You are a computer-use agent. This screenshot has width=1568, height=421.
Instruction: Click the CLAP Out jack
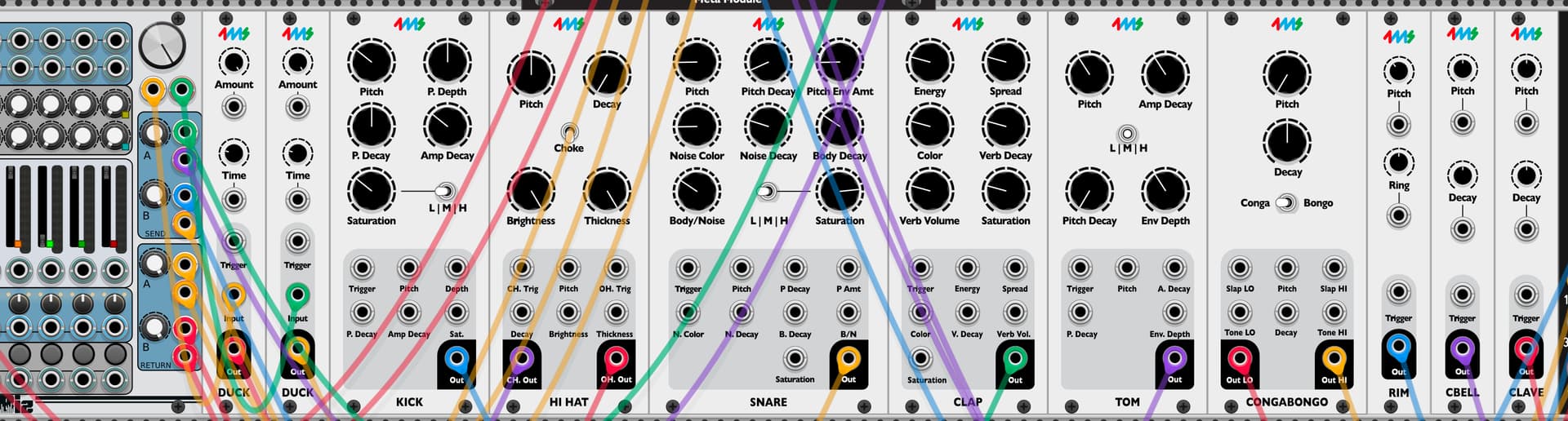[x=1015, y=359]
